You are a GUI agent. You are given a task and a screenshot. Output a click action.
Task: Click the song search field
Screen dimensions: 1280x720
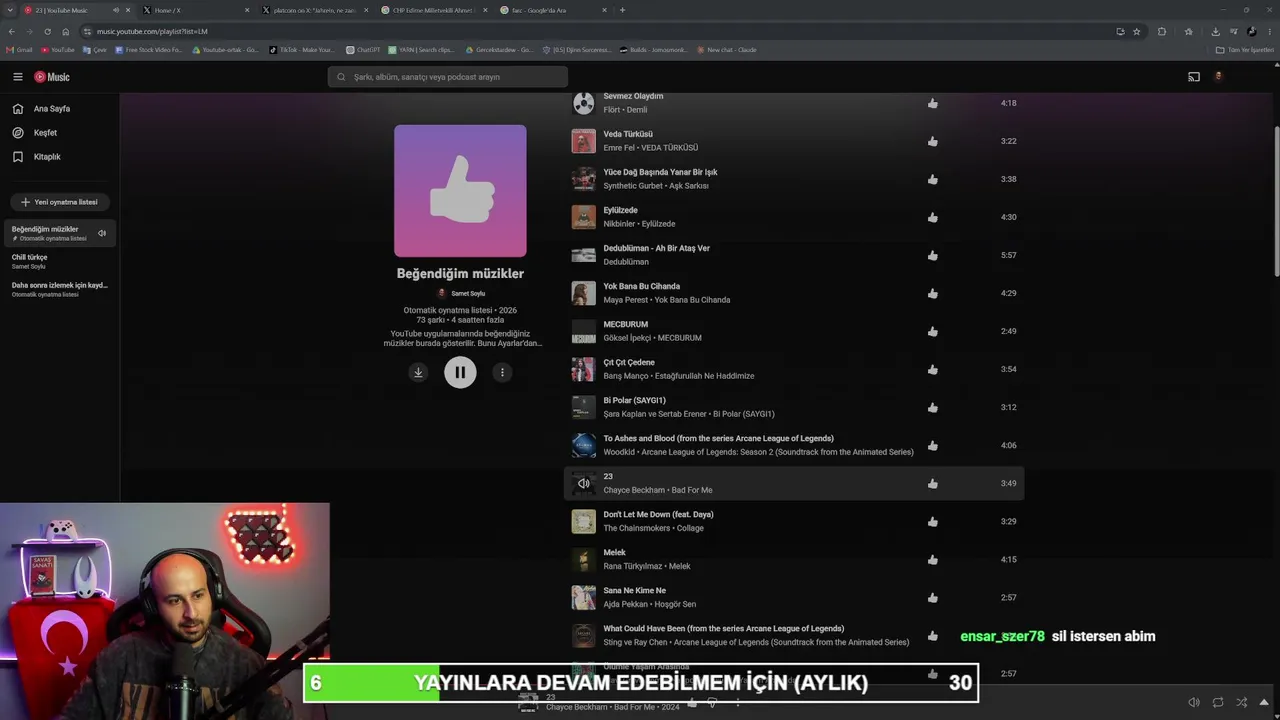point(448,77)
